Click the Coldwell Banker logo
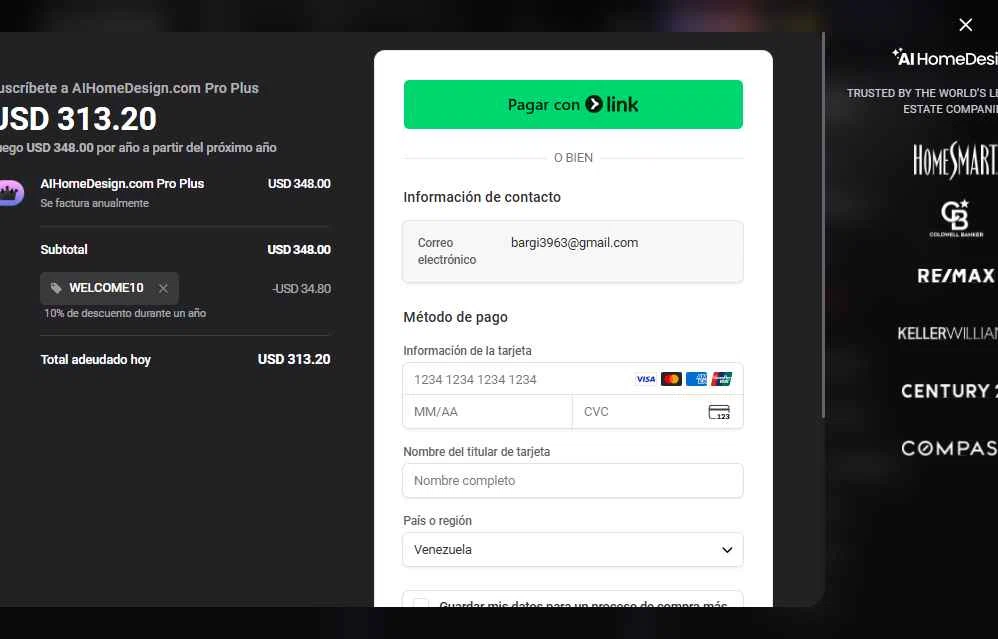The width and height of the screenshot is (998, 639). point(956,218)
